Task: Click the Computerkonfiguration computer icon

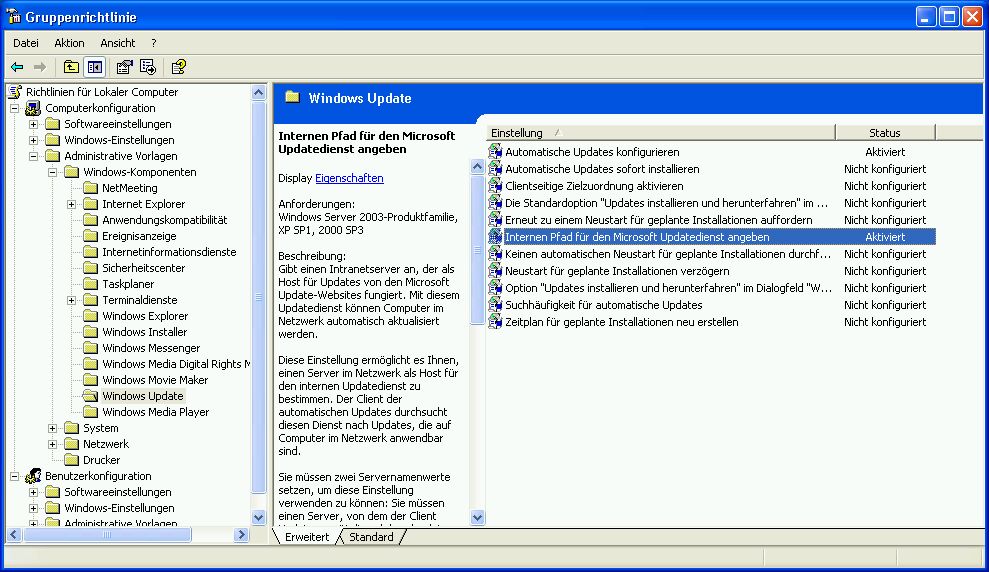Action: (33, 108)
